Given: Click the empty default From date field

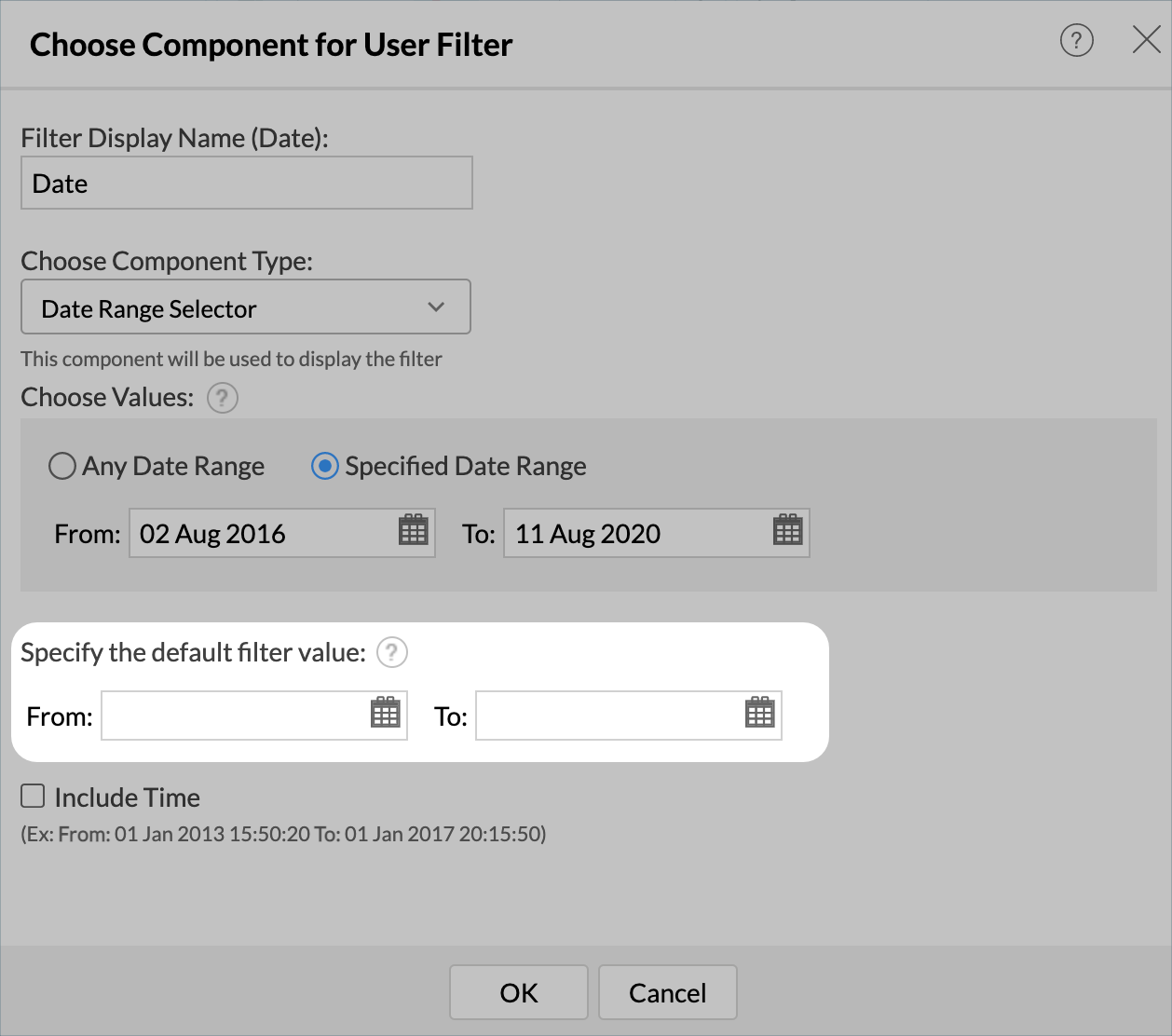Looking at the screenshot, I should tap(254, 716).
